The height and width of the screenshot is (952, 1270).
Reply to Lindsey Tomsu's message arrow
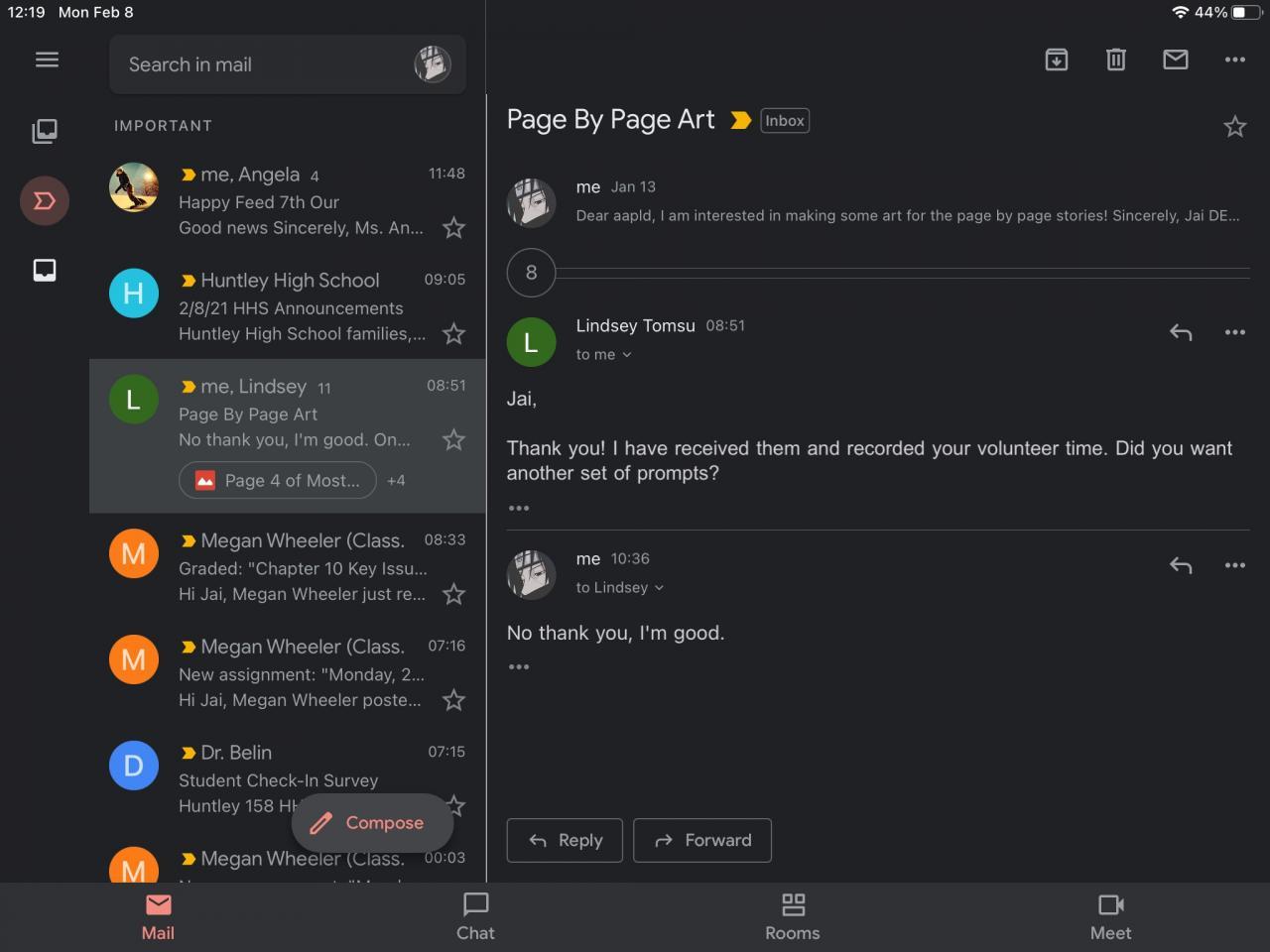click(1181, 332)
